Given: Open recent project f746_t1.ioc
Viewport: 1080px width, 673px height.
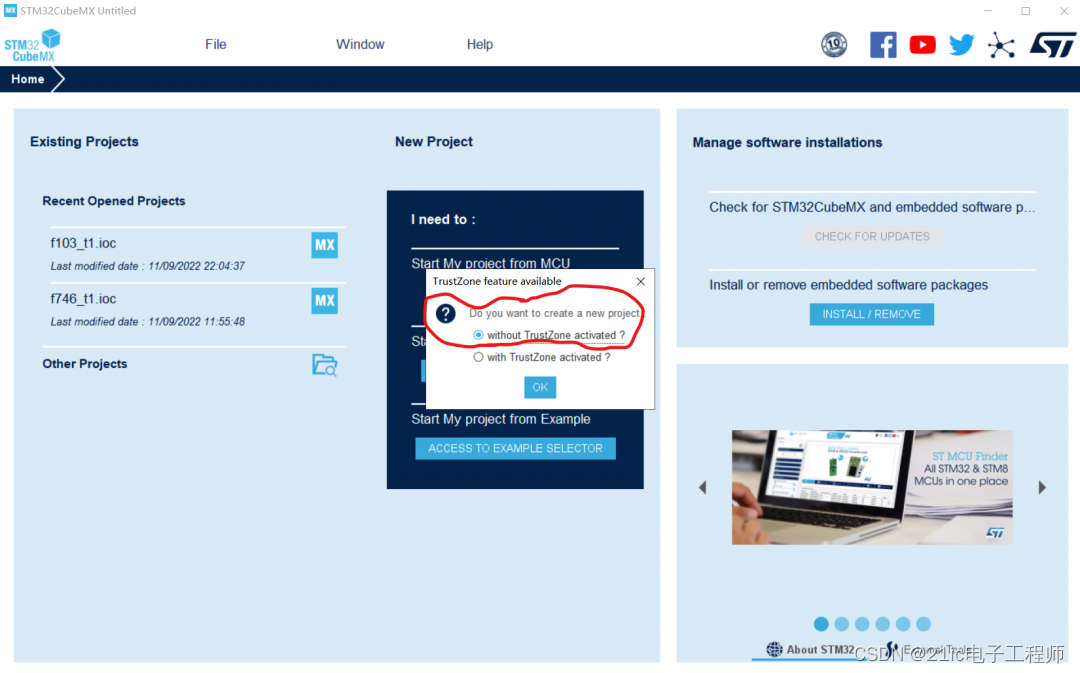Looking at the screenshot, I should [83, 299].
